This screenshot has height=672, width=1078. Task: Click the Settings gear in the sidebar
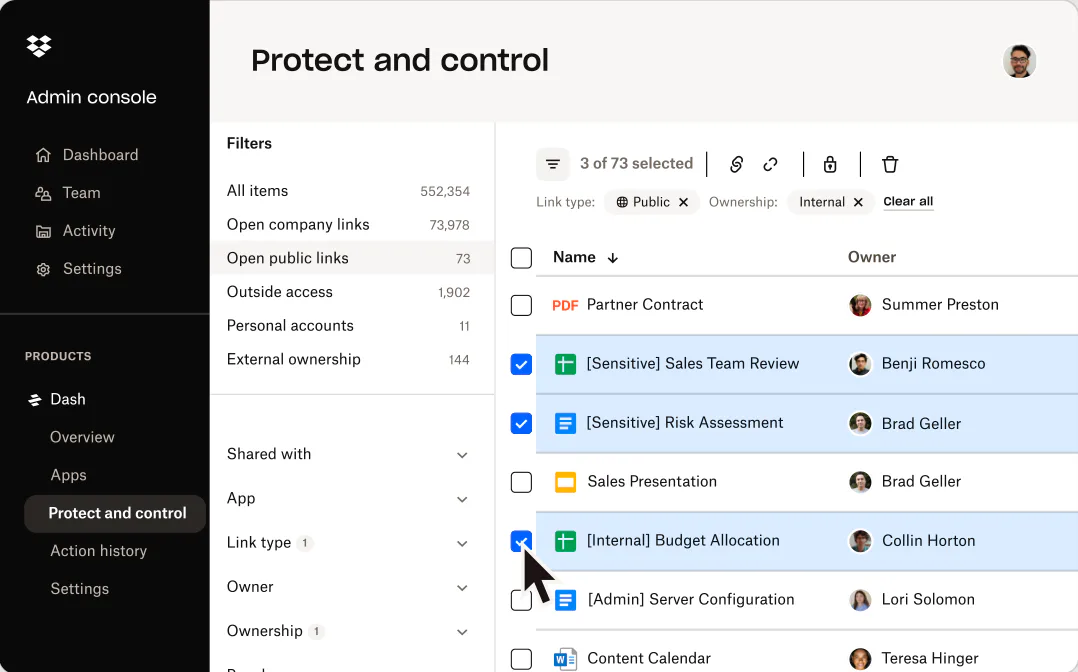[42, 269]
